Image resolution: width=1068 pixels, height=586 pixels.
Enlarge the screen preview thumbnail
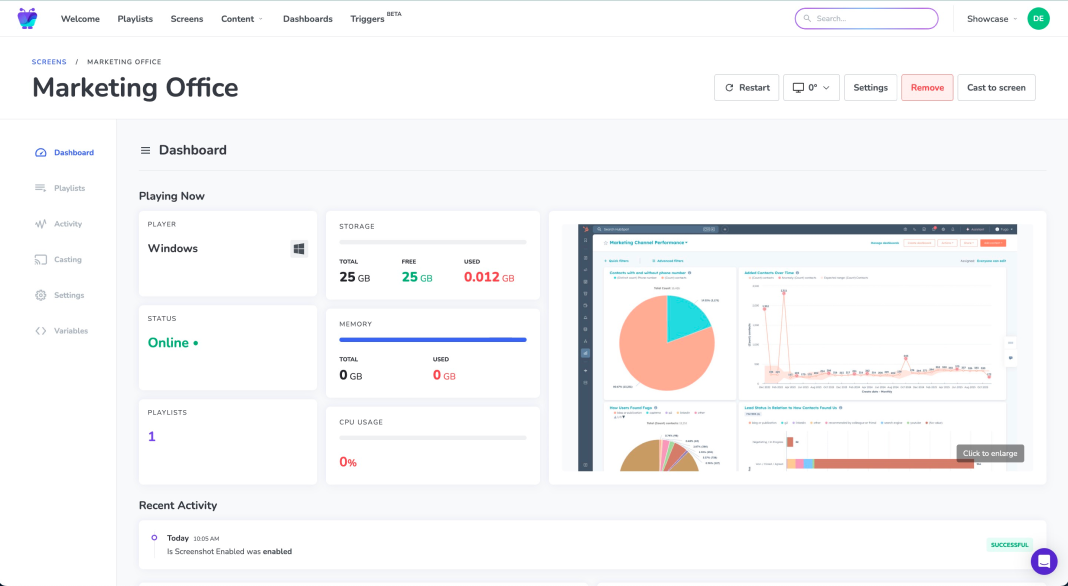coord(796,343)
